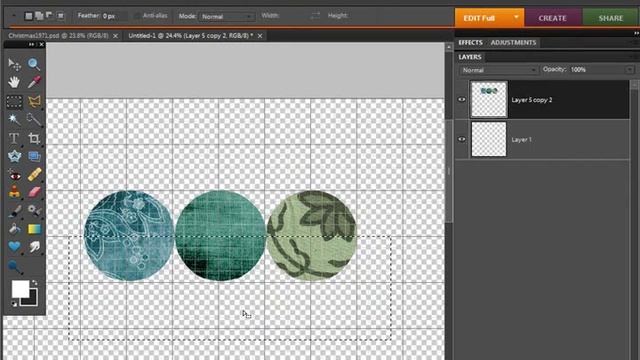Select the Quick Selection brush tool
Screen dimensions: 640x360
34,119
